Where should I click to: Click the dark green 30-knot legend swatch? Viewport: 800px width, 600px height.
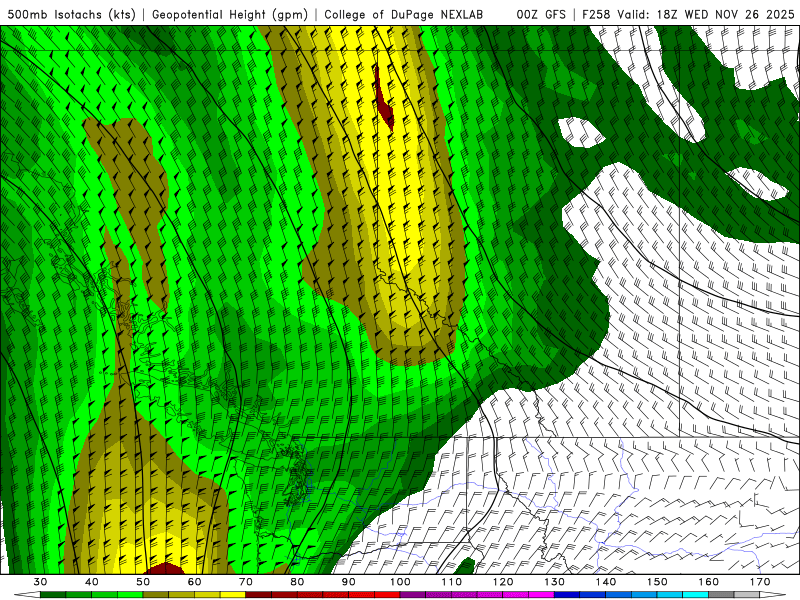[x=53, y=595]
